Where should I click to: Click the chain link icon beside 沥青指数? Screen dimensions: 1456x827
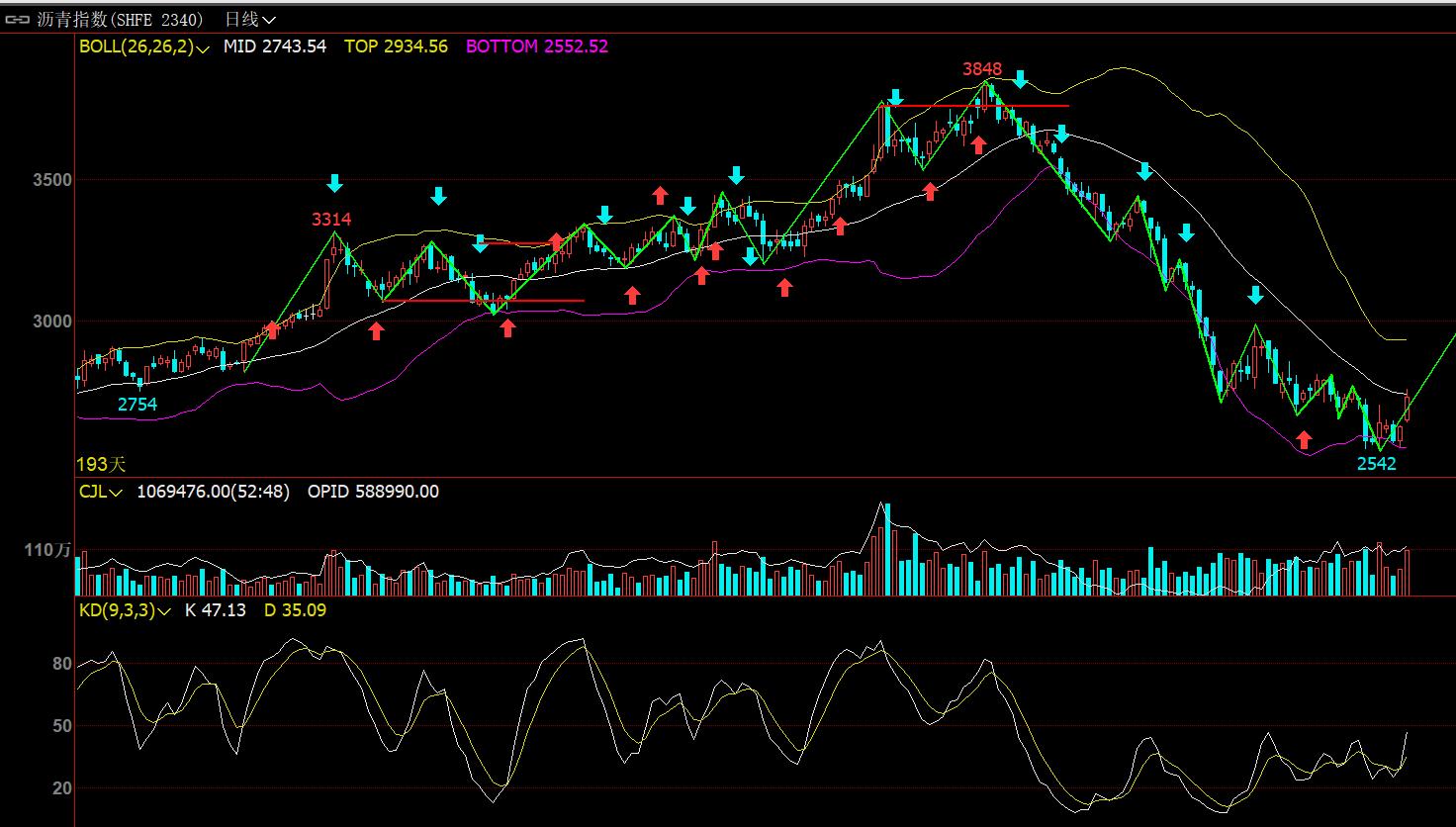pos(19,19)
